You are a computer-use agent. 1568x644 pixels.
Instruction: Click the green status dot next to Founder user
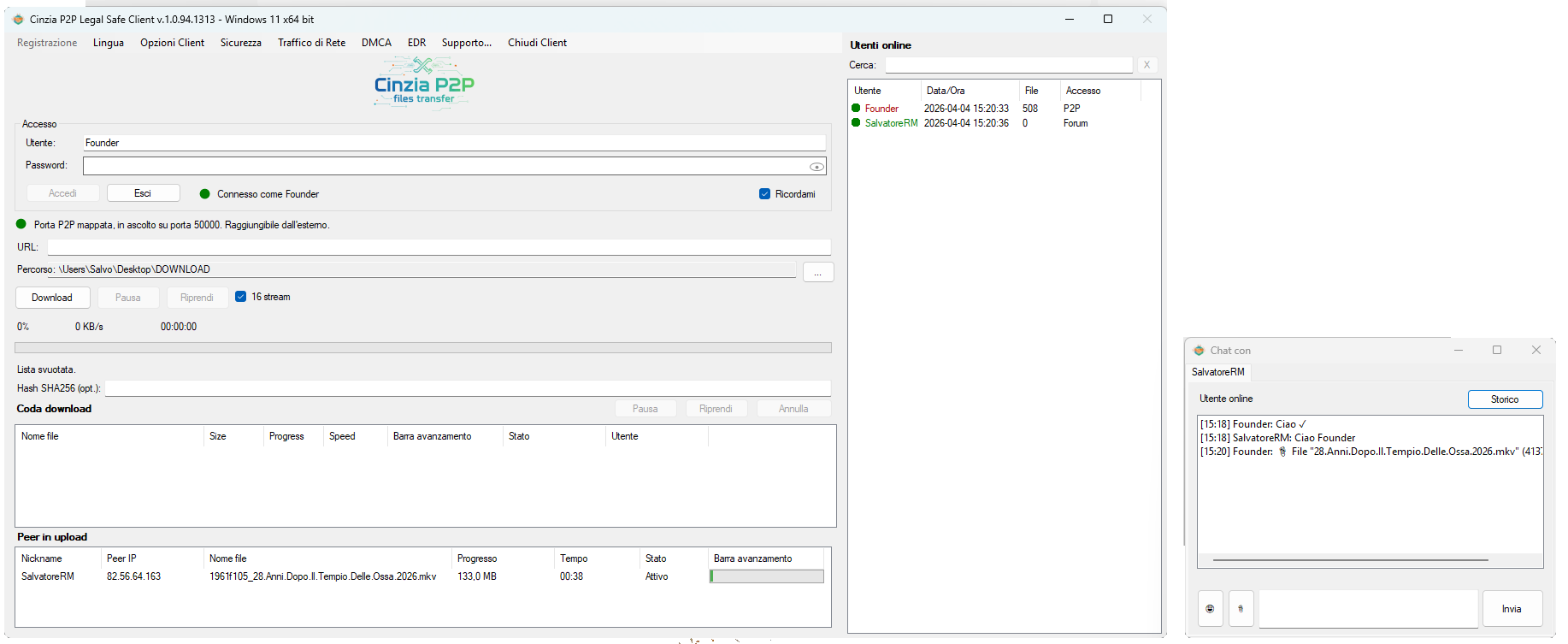pyautogui.click(x=856, y=109)
